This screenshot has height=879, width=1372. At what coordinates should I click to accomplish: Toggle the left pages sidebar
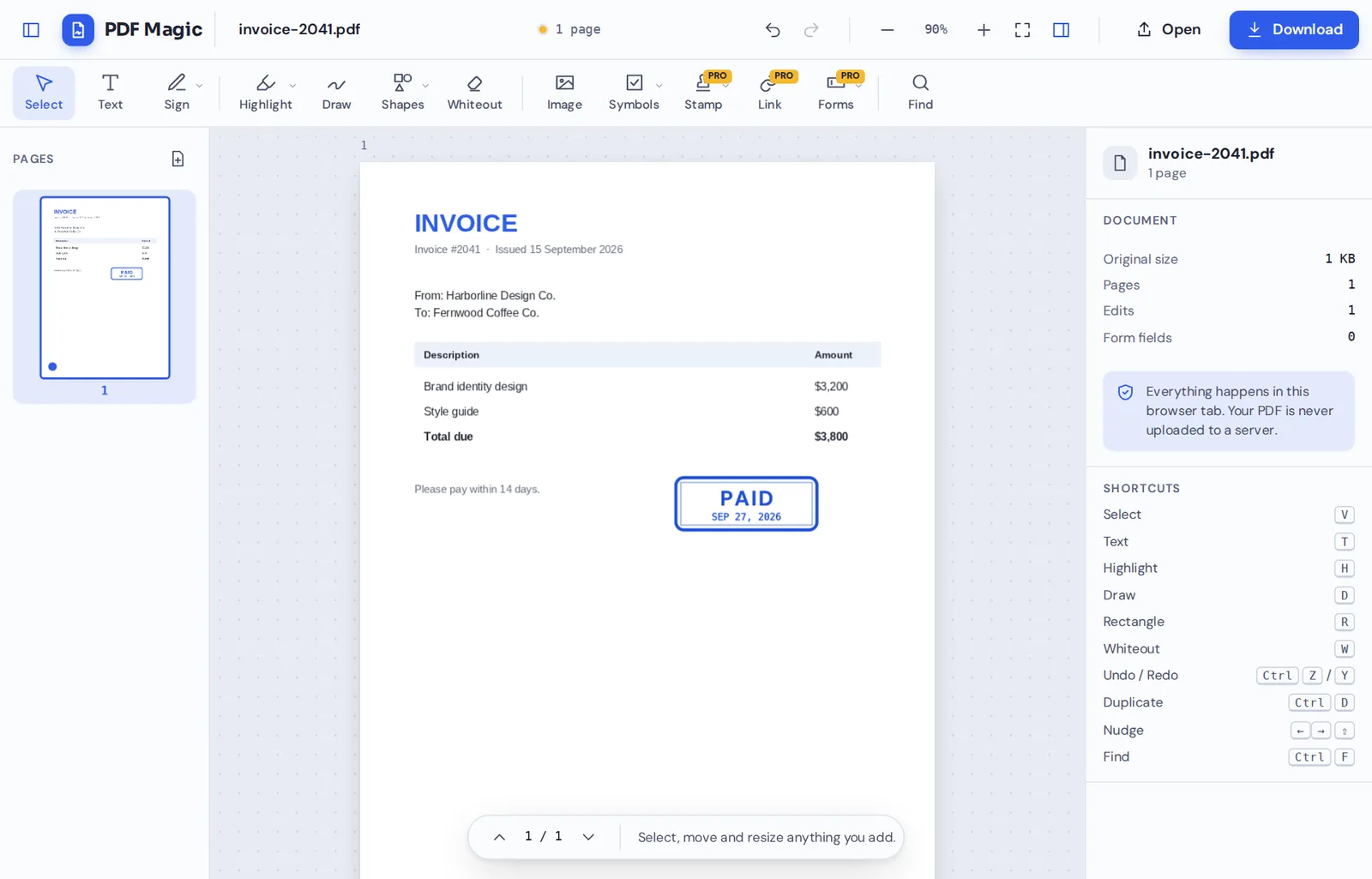click(x=31, y=30)
